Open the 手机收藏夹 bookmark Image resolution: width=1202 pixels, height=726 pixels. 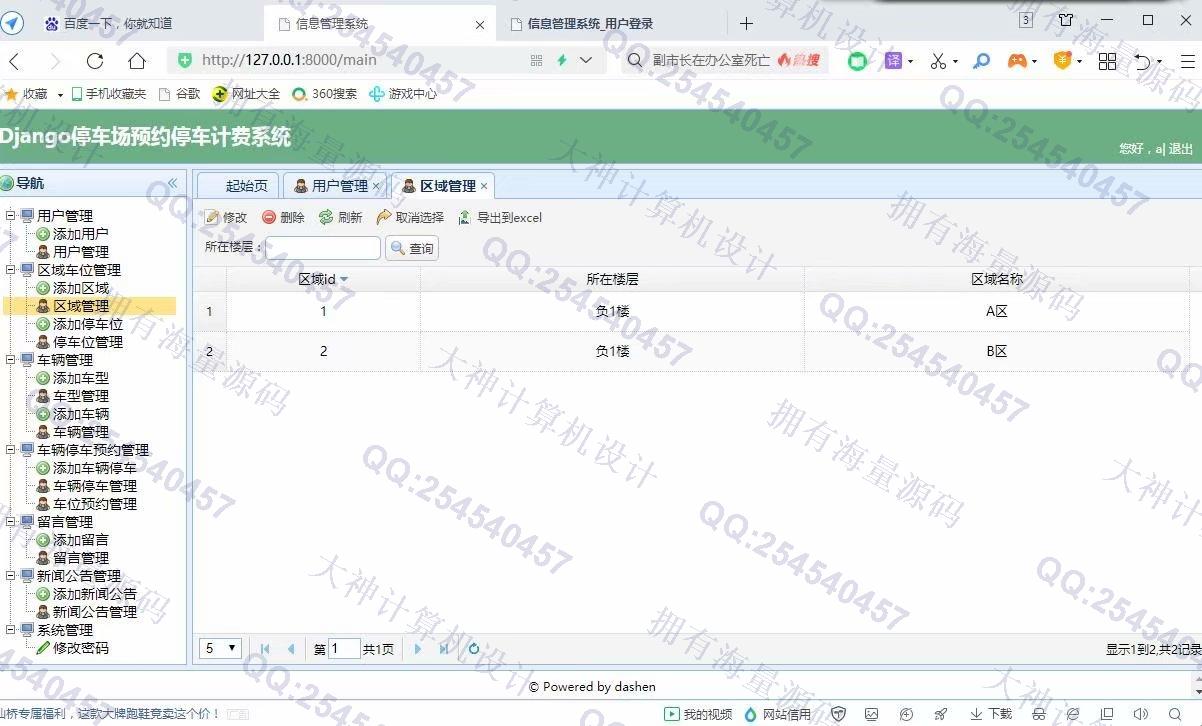point(108,94)
